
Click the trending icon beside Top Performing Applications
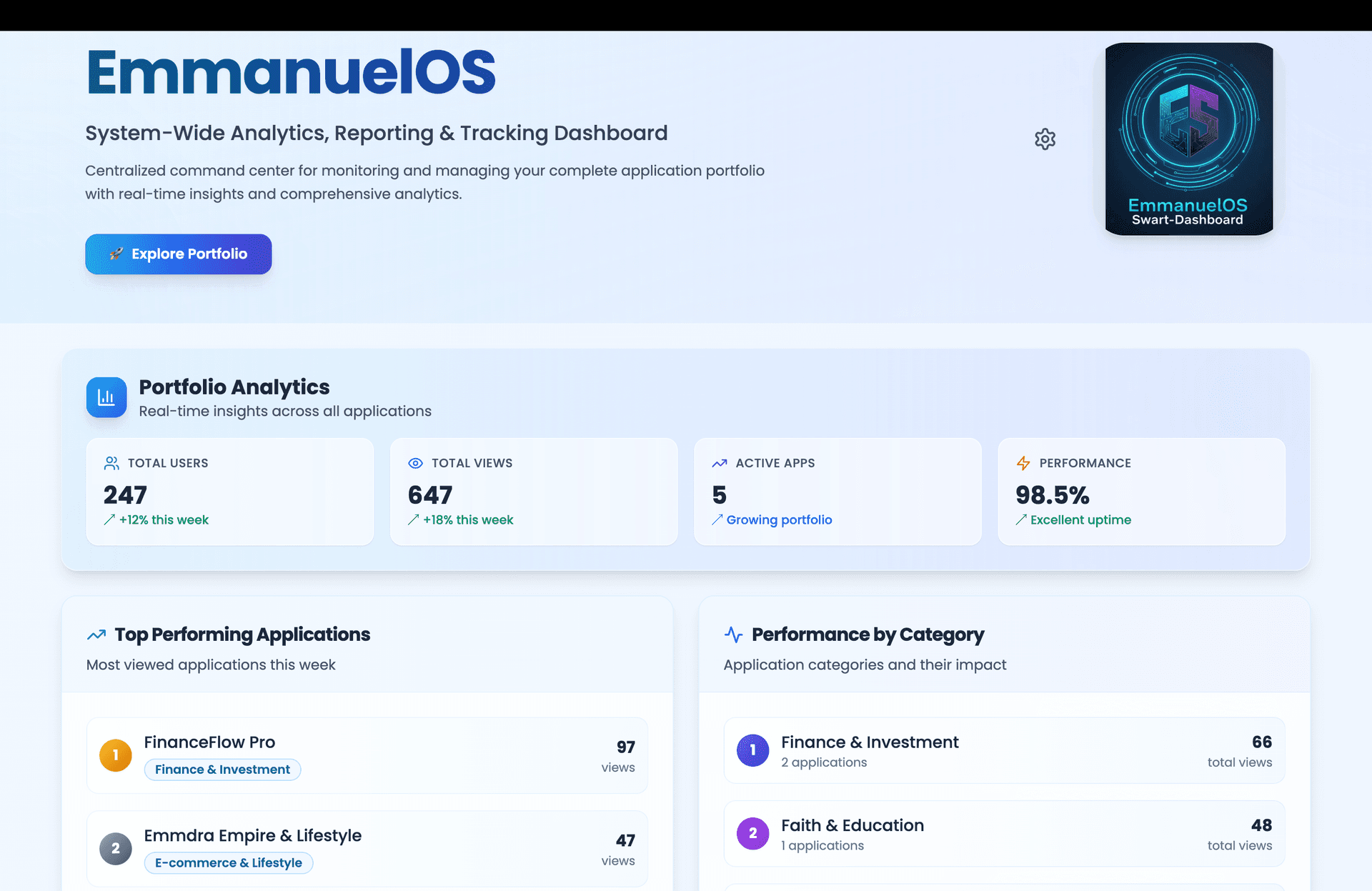(x=96, y=634)
